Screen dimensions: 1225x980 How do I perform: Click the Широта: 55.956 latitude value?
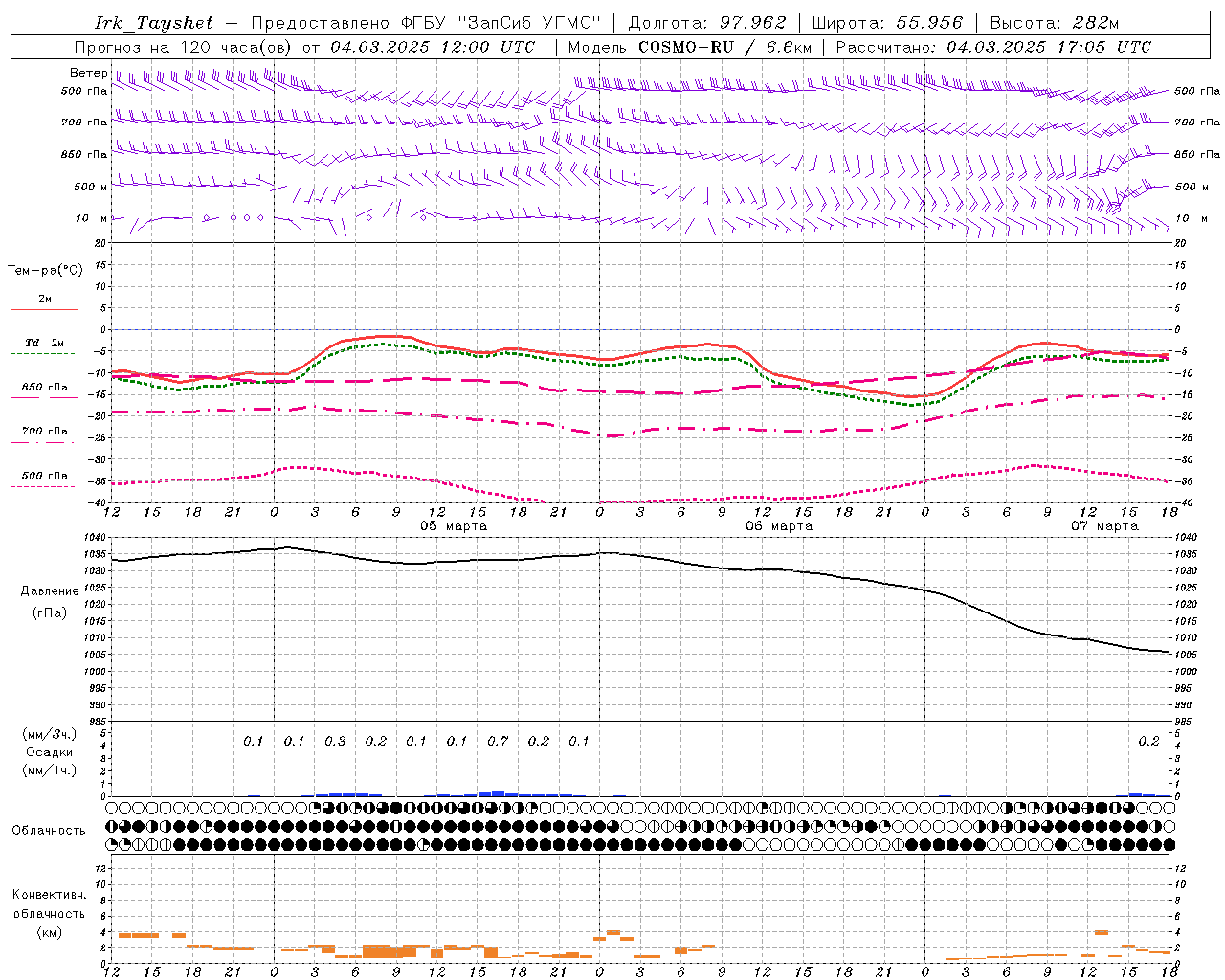(x=887, y=23)
